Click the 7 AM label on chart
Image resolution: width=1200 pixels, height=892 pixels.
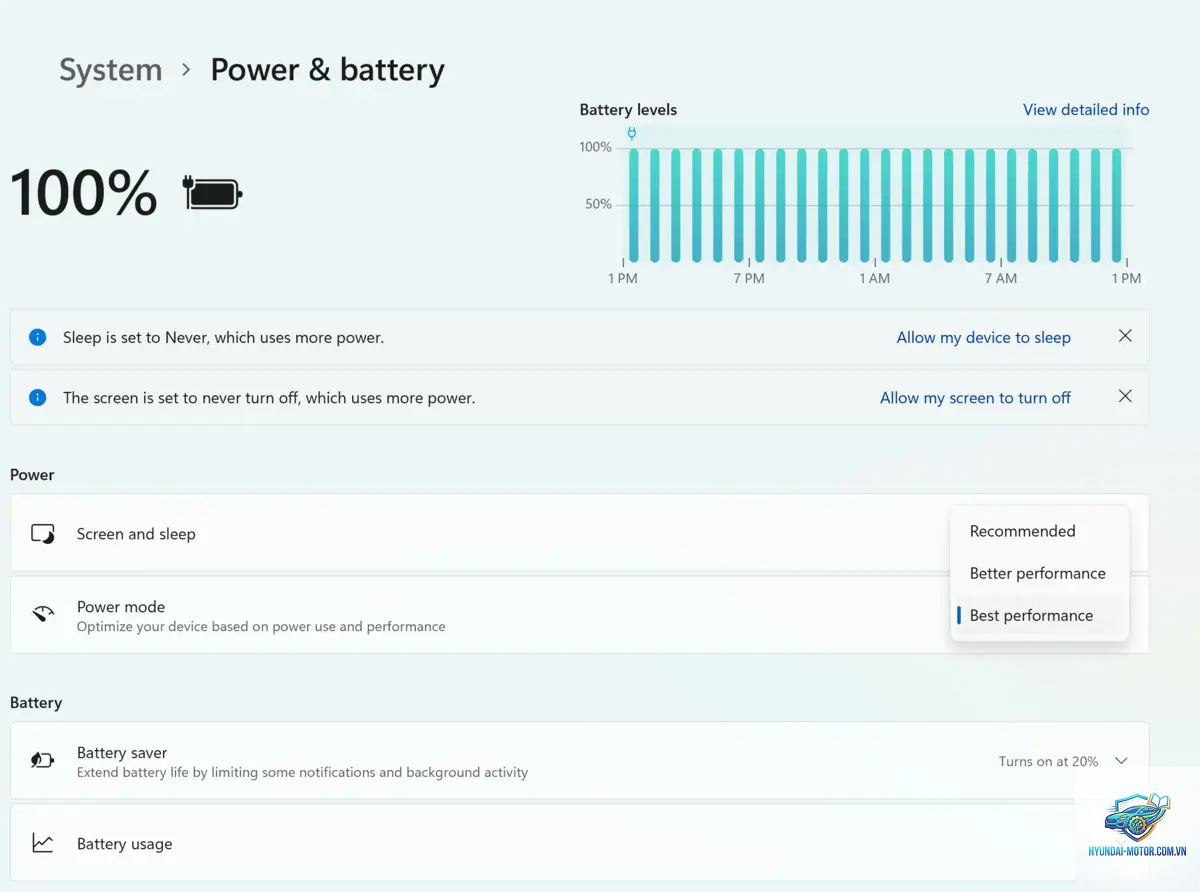pos(1000,278)
